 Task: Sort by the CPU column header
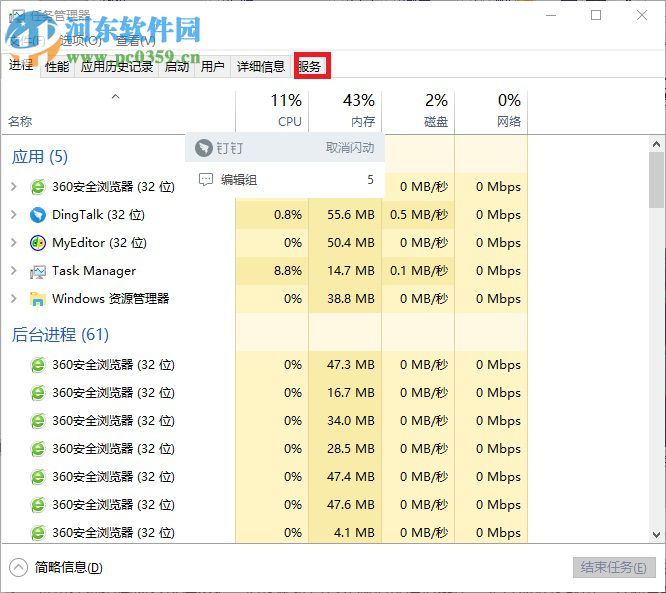[x=272, y=110]
